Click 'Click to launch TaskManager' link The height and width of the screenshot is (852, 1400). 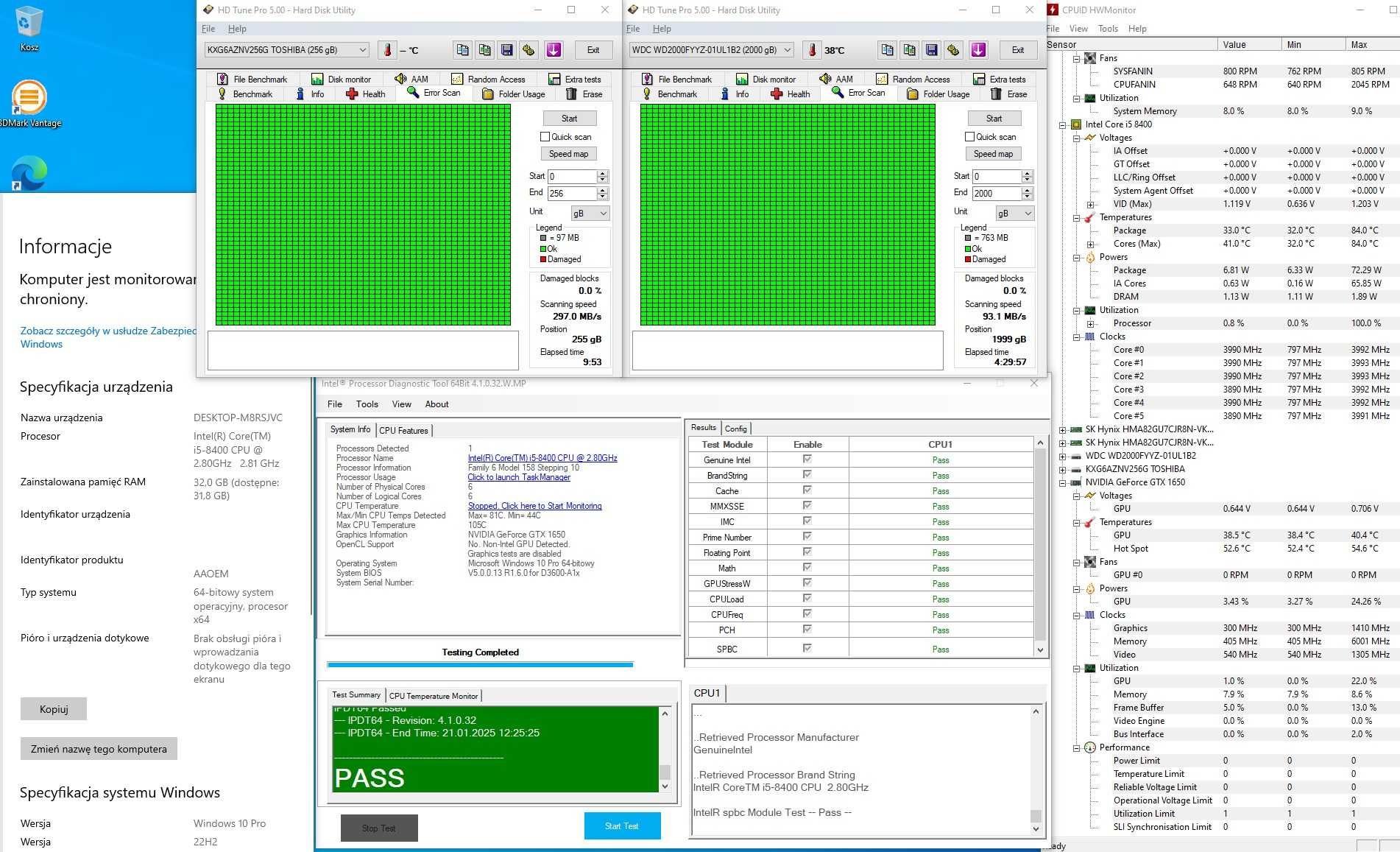pyautogui.click(x=519, y=477)
